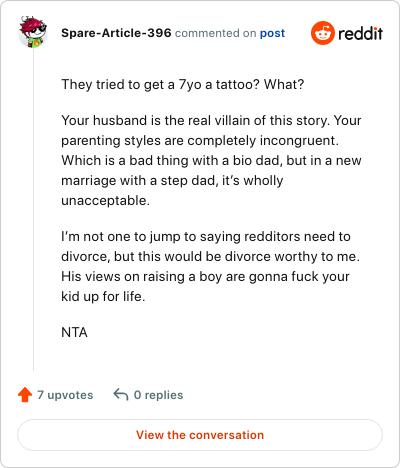The image size is (400, 468).
Task: Click the orange Reddit Snoo logo
Action: 323,33
